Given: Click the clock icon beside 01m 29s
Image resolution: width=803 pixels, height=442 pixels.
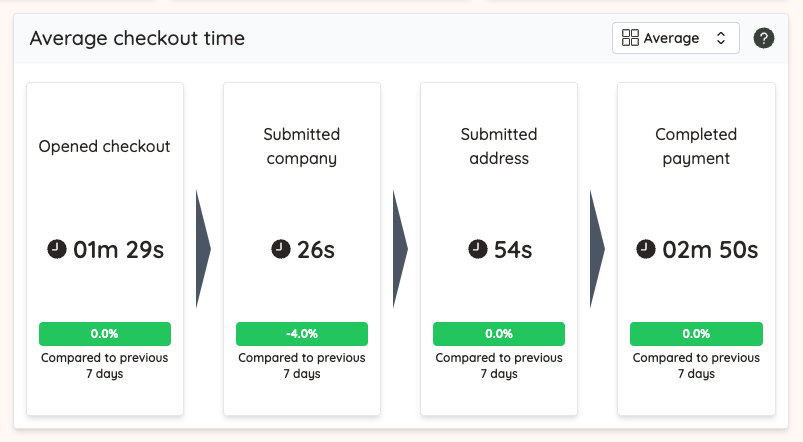Looking at the screenshot, I should coord(57,249).
